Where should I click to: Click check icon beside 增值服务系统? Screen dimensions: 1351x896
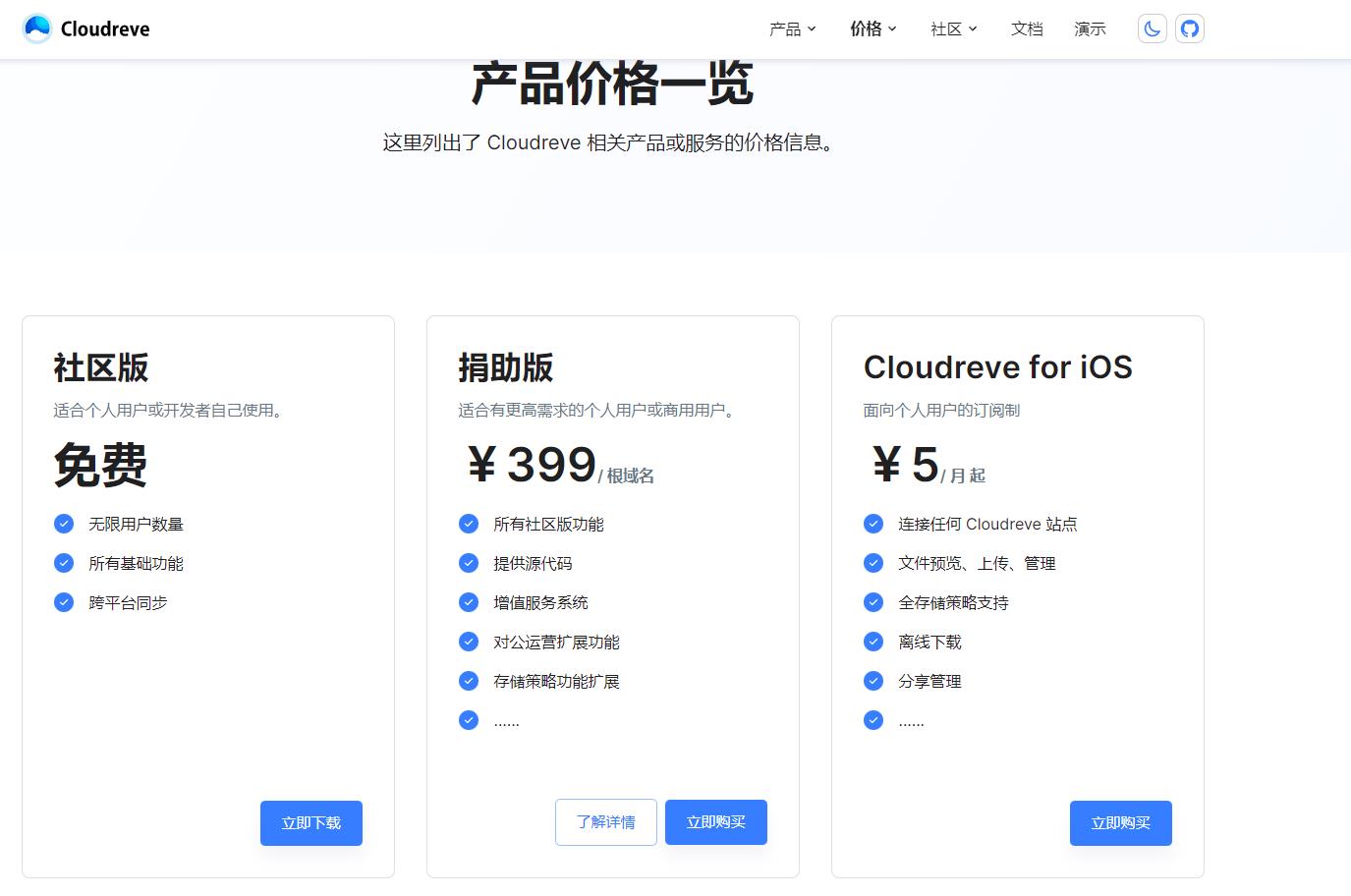coord(469,602)
